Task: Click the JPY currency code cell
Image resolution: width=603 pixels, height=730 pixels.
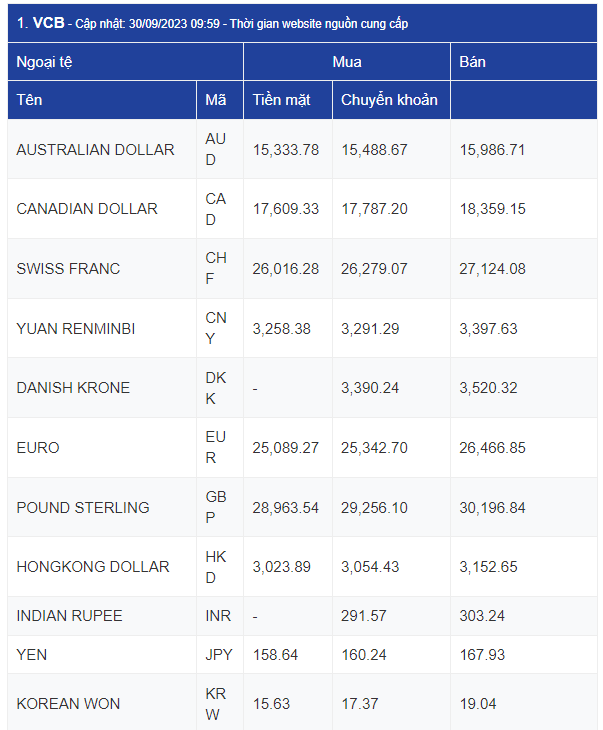Action: click(x=220, y=655)
